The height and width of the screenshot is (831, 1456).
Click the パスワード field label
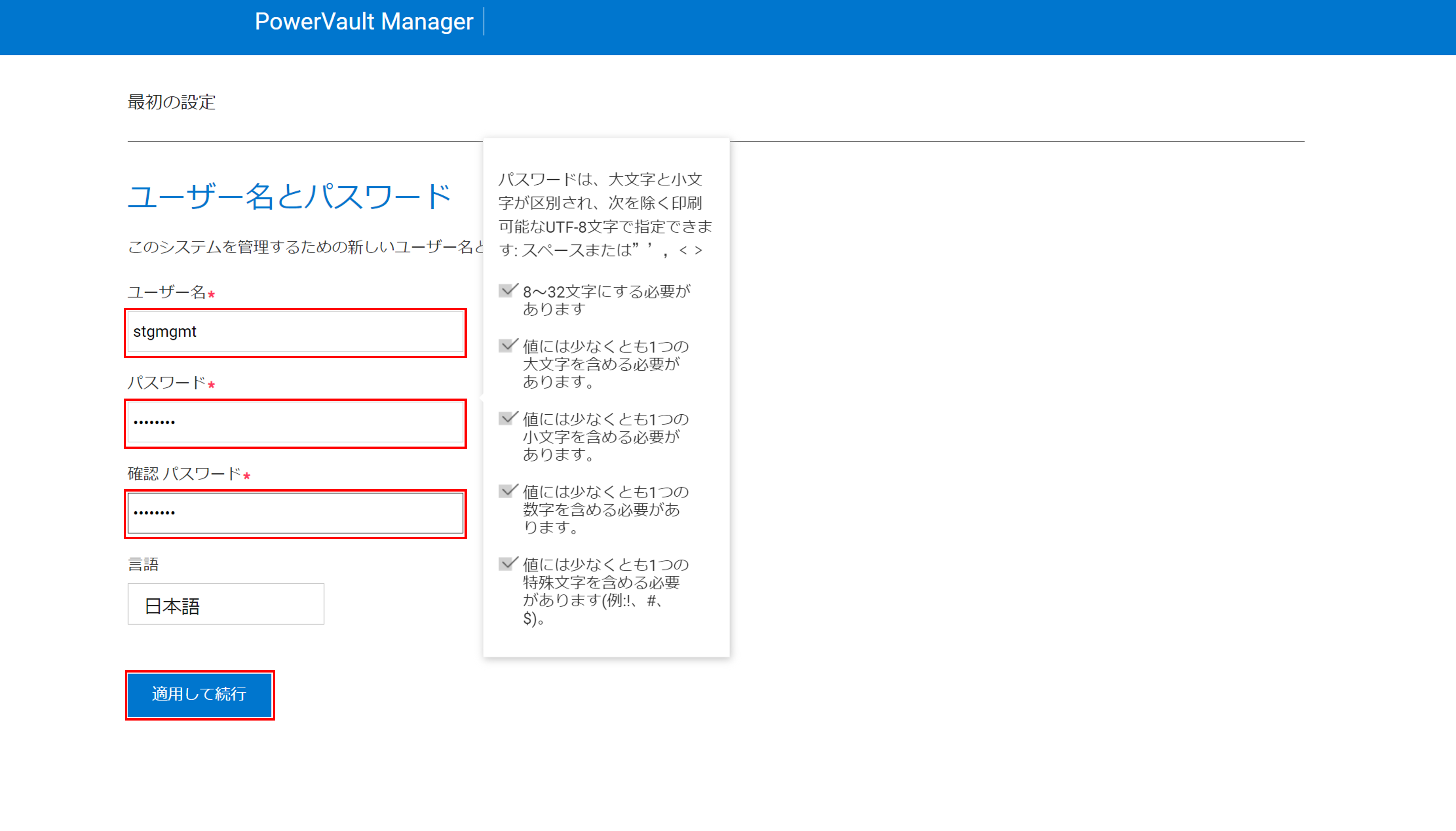pos(166,382)
